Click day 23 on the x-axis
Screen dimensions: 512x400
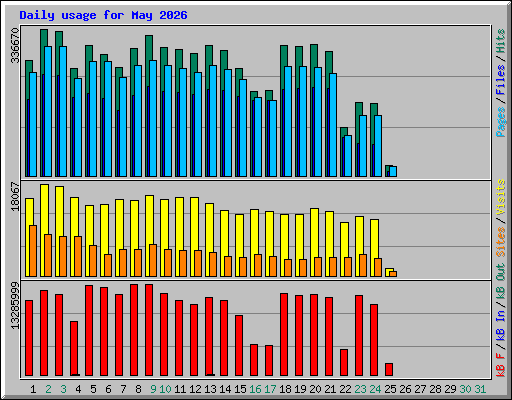coord(360,389)
